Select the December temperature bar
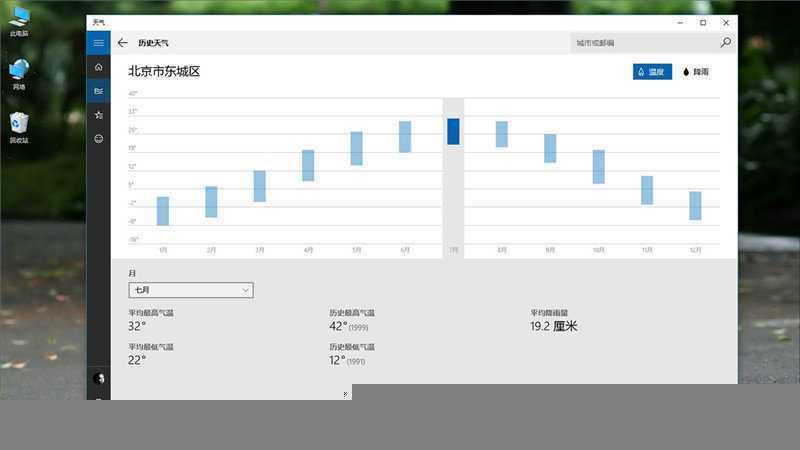 click(695, 206)
